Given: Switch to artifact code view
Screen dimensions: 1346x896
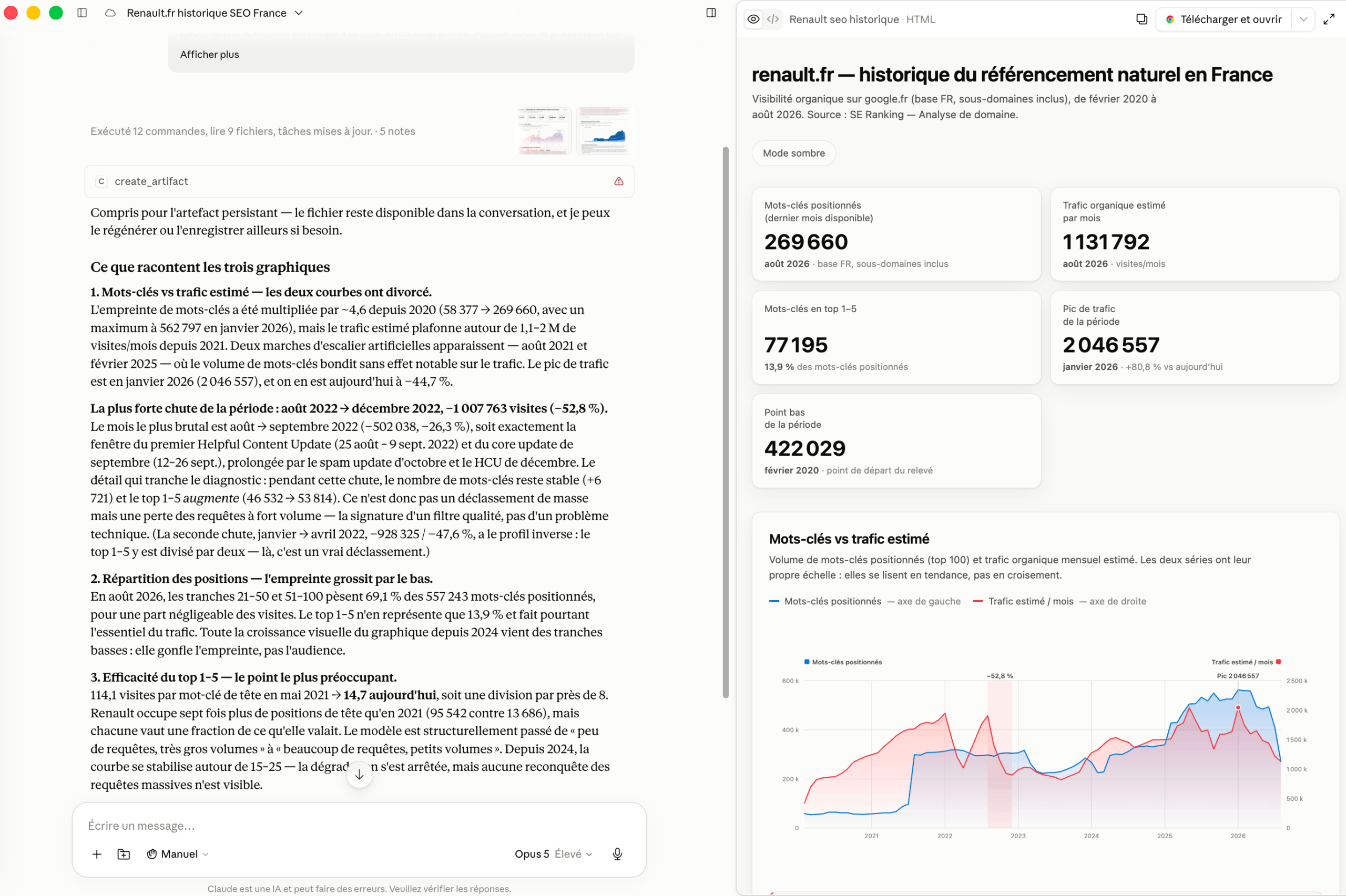Looking at the screenshot, I should coord(773,19).
